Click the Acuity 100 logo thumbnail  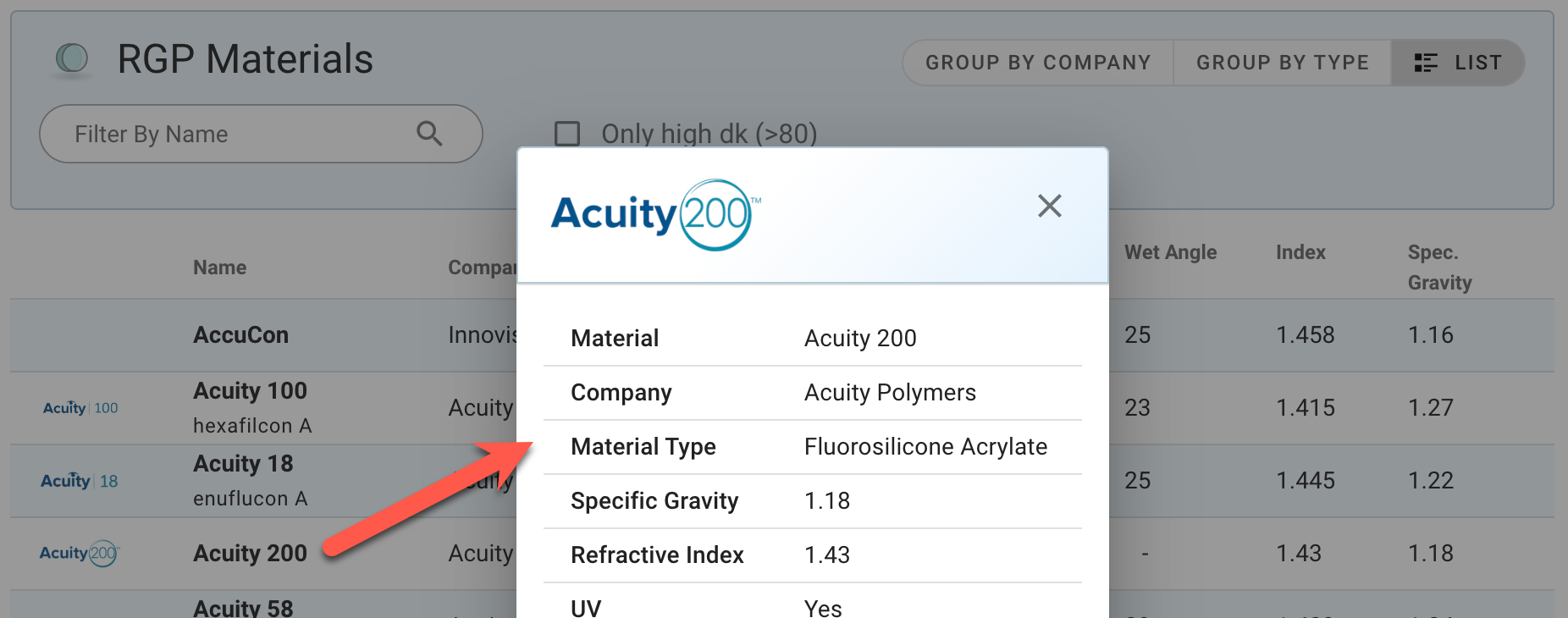point(80,408)
